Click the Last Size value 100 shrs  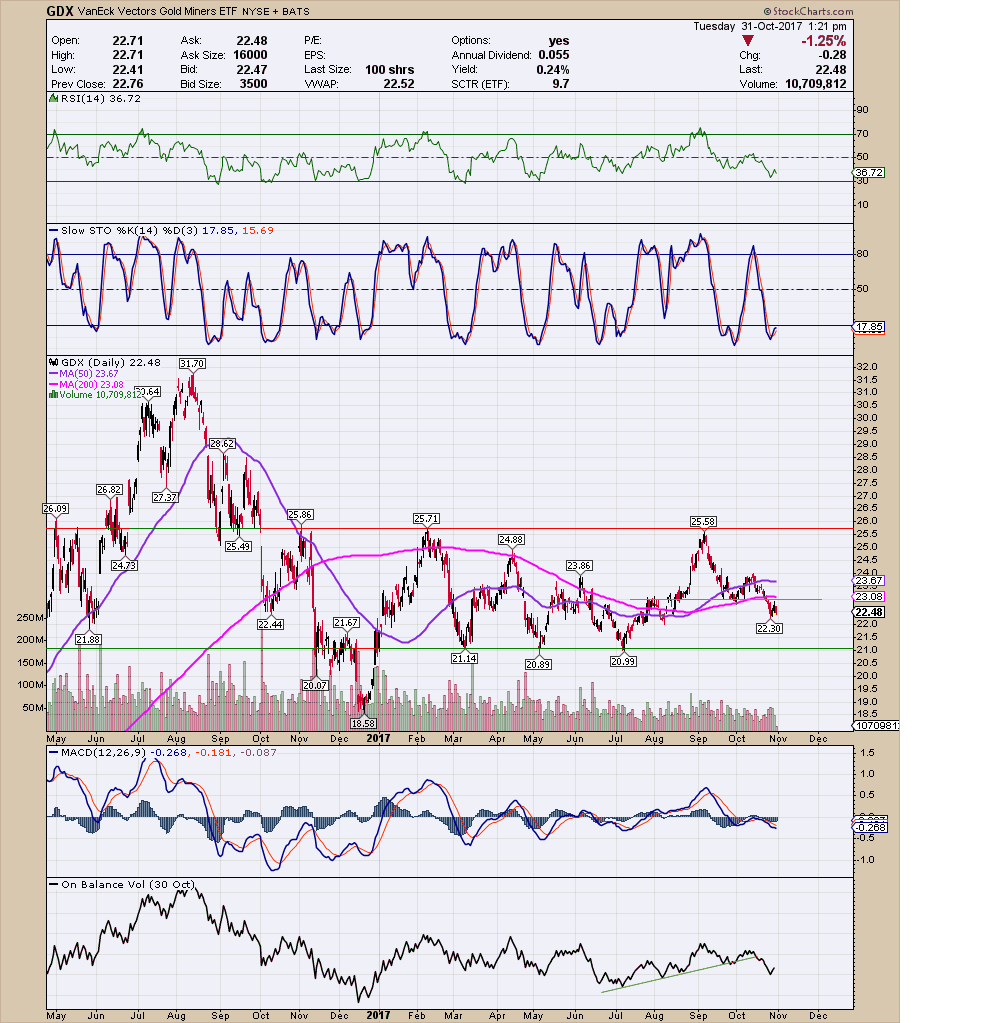click(x=389, y=70)
